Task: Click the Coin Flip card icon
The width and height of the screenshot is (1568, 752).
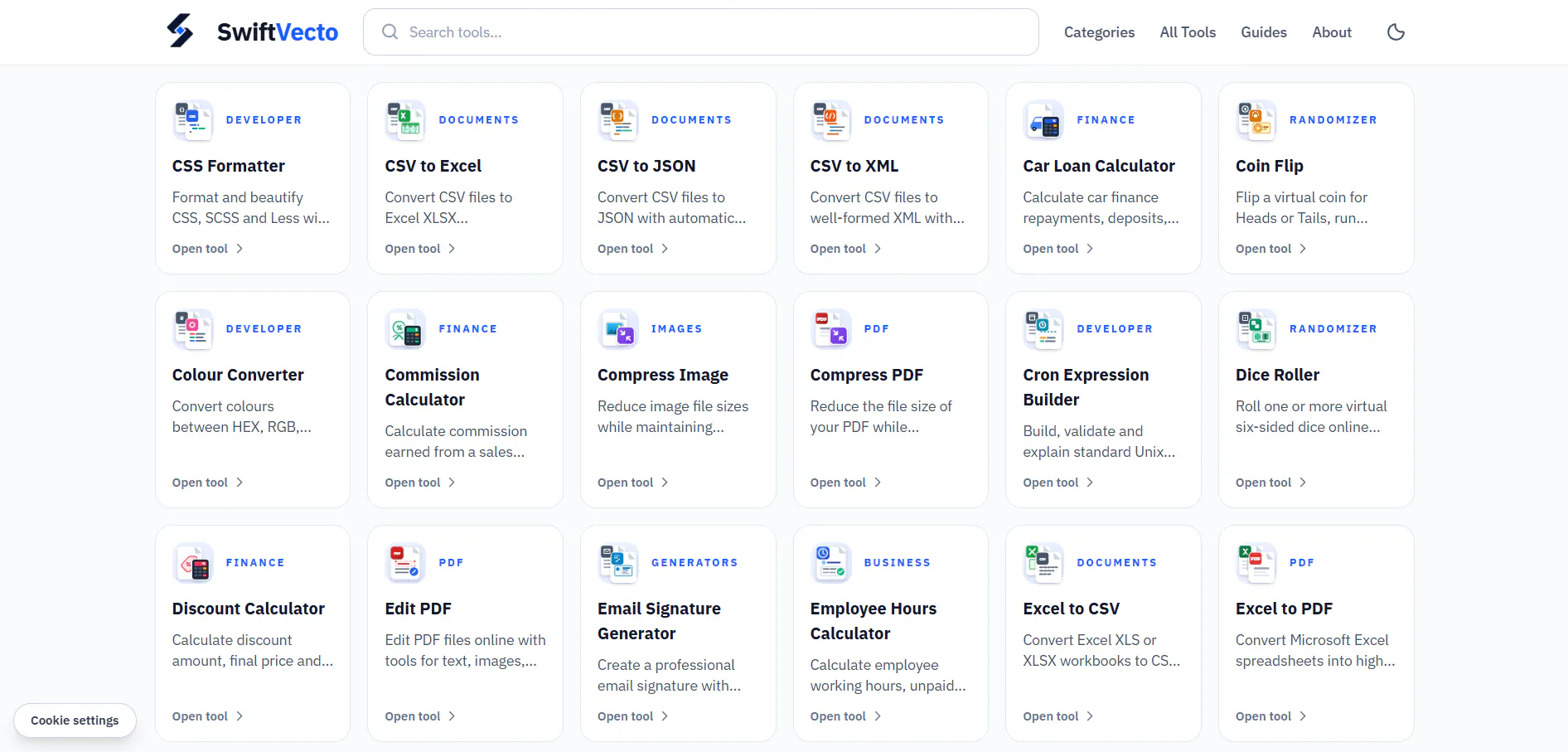Action: (1256, 120)
